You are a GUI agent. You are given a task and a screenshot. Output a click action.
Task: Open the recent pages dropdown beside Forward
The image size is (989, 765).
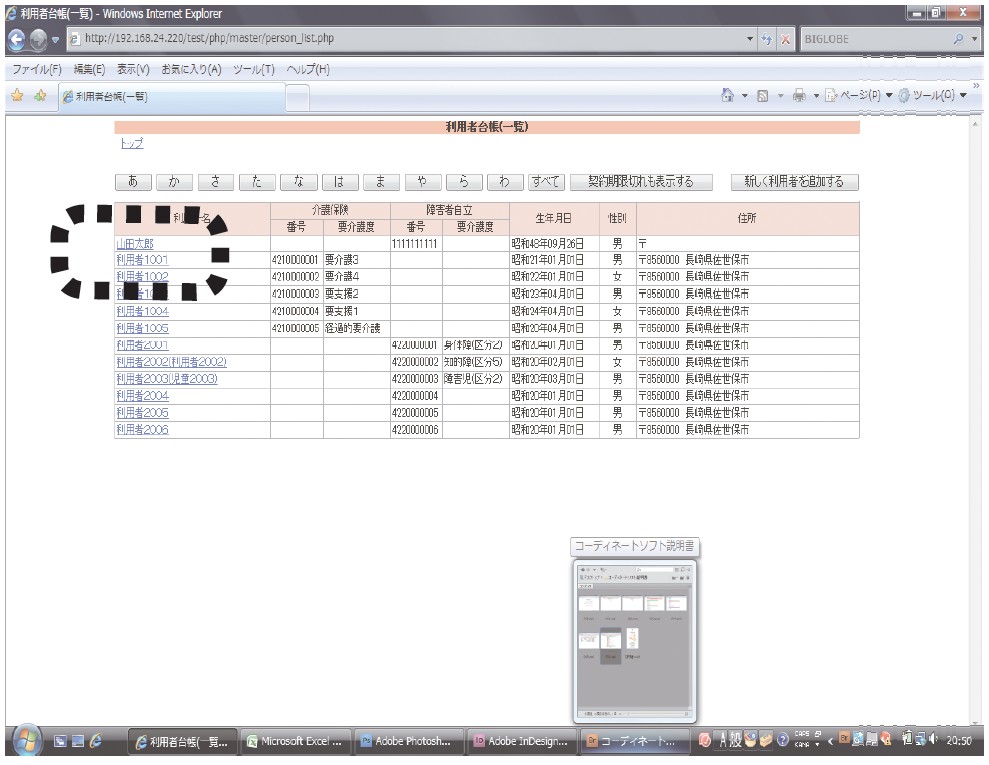pyautogui.click(x=56, y=40)
